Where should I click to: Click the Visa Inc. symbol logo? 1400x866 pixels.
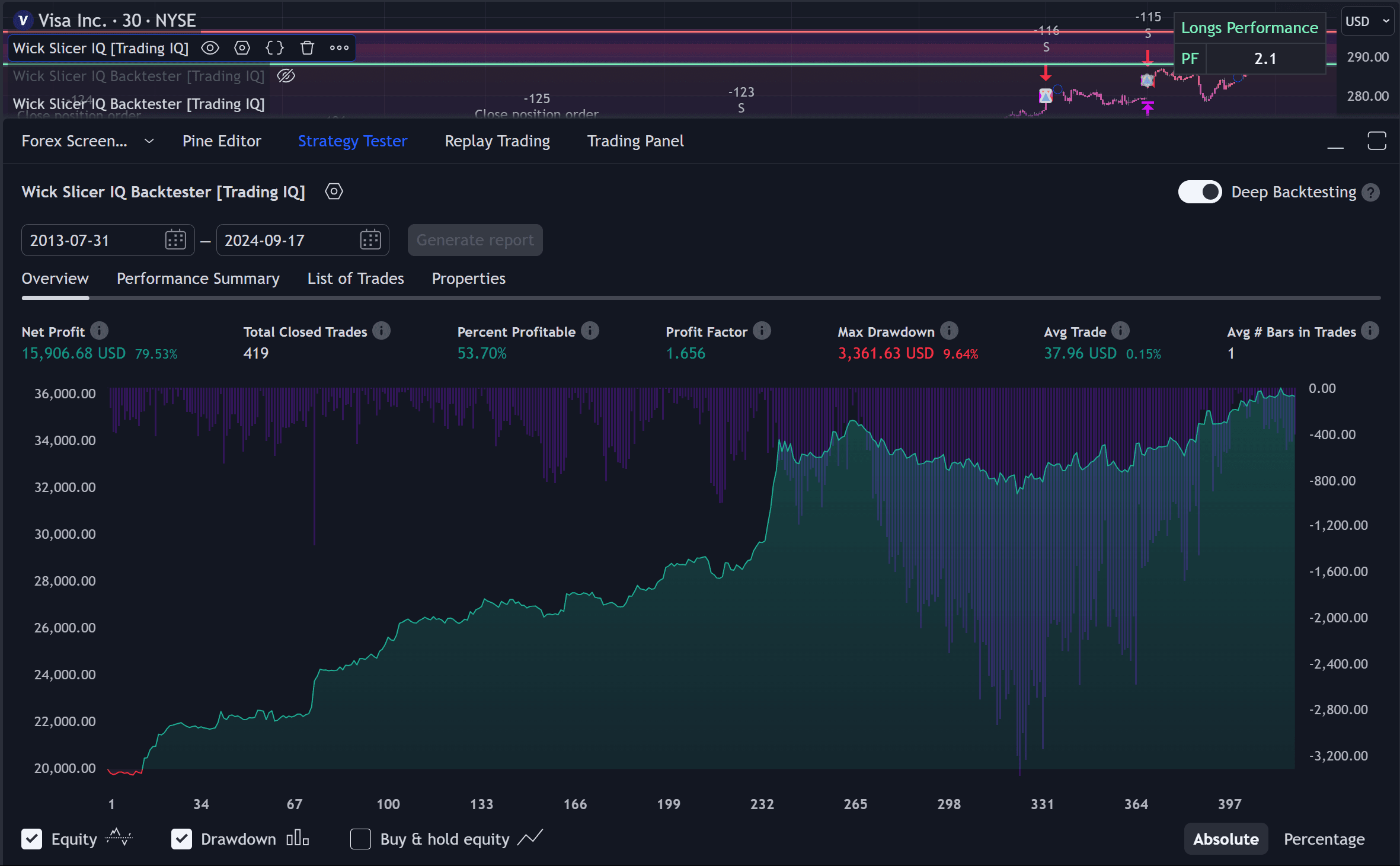[x=23, y=20]
